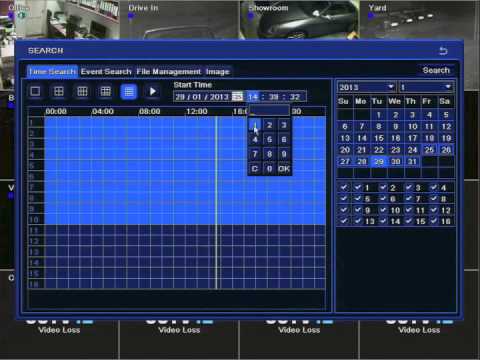
Task: Click the white timeline position marker
Action: [216, 203]
